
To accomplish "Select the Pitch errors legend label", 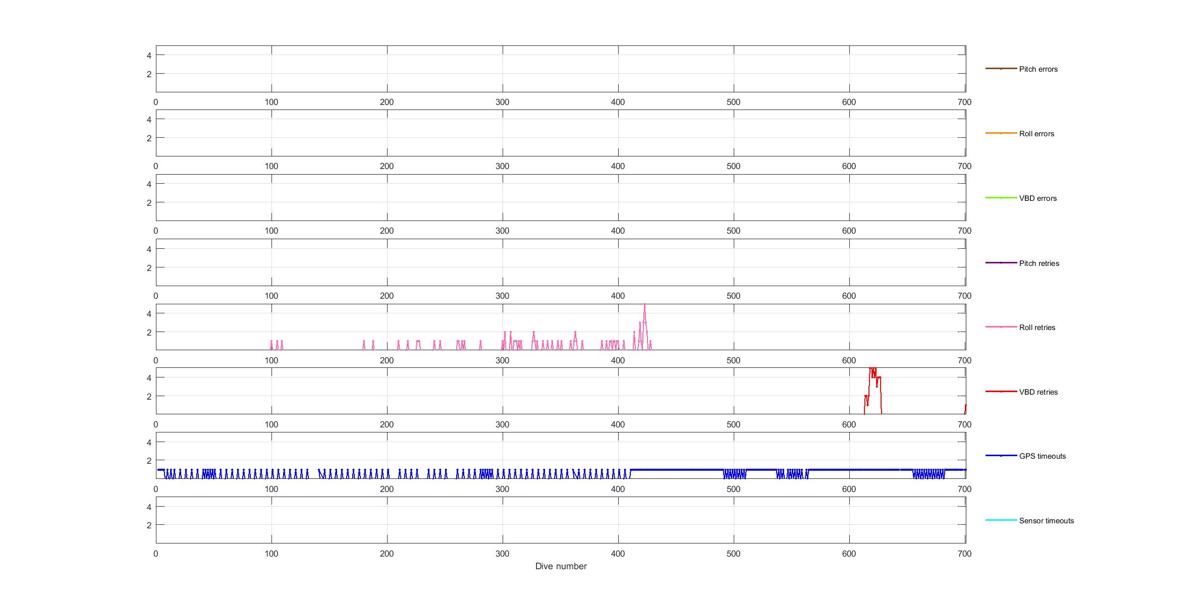I will pyautogui.click(x=1038, y=69).
